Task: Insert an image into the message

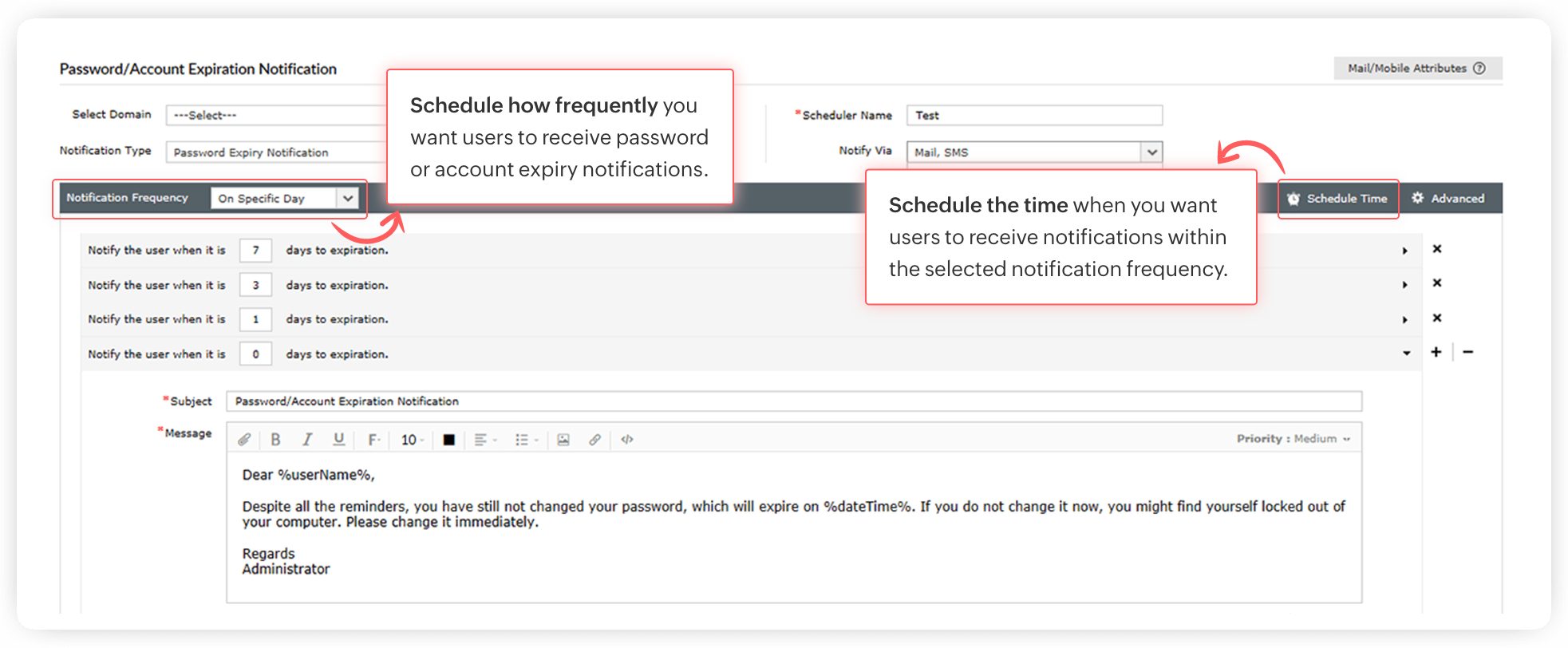Action: point(563,440)
